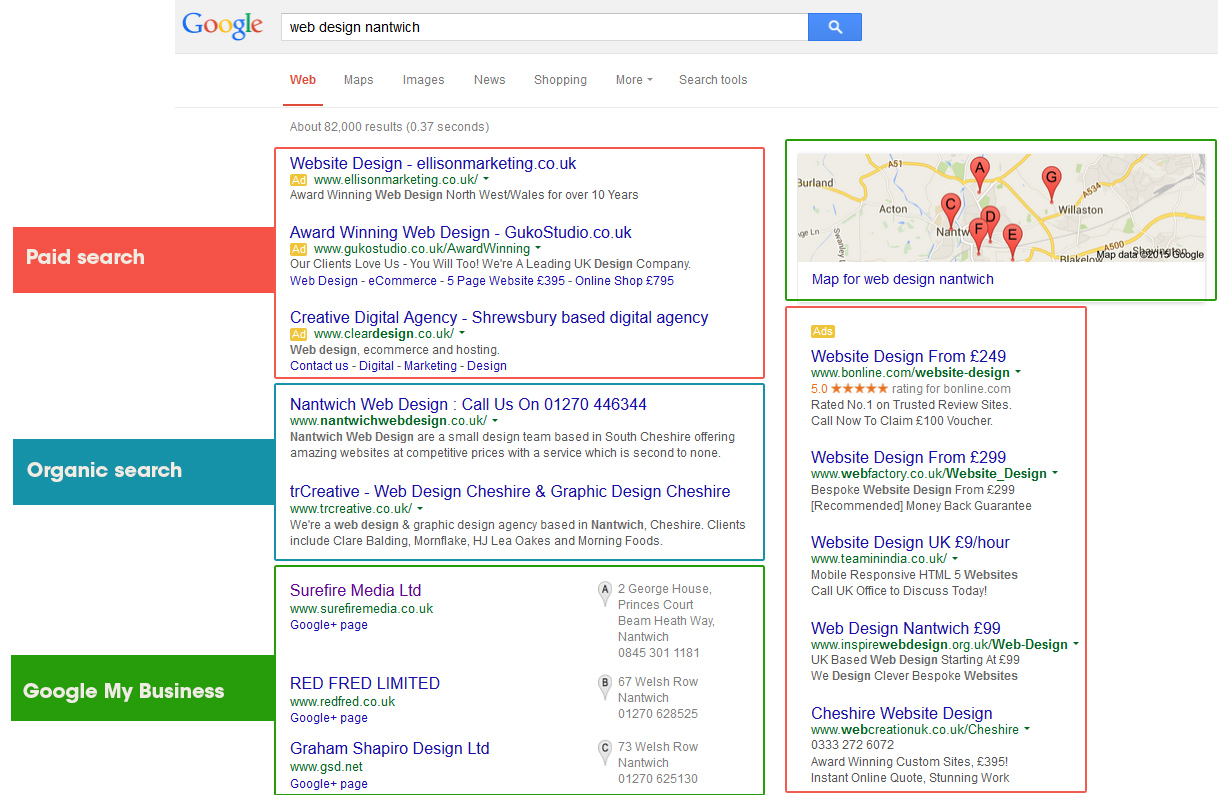Click the 'Contact us' sitelink under cleardesign

[319, 366]
